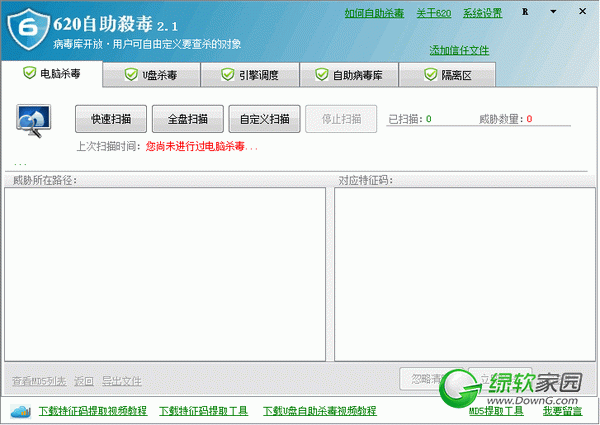Click the computer scan magnifier icon
Screen dimensions: 600x425
point(33,121)
